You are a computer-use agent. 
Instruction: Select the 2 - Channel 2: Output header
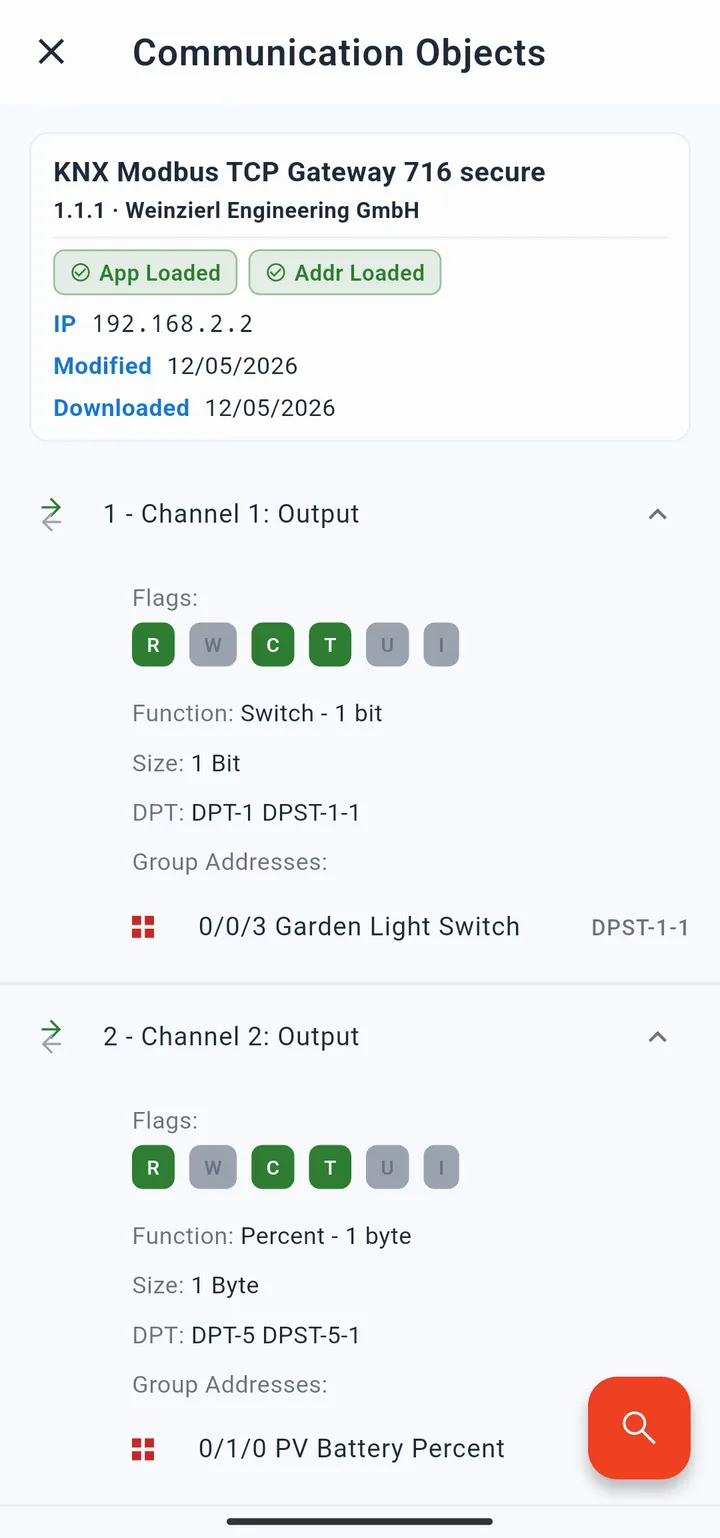(x=360, y=1037)
